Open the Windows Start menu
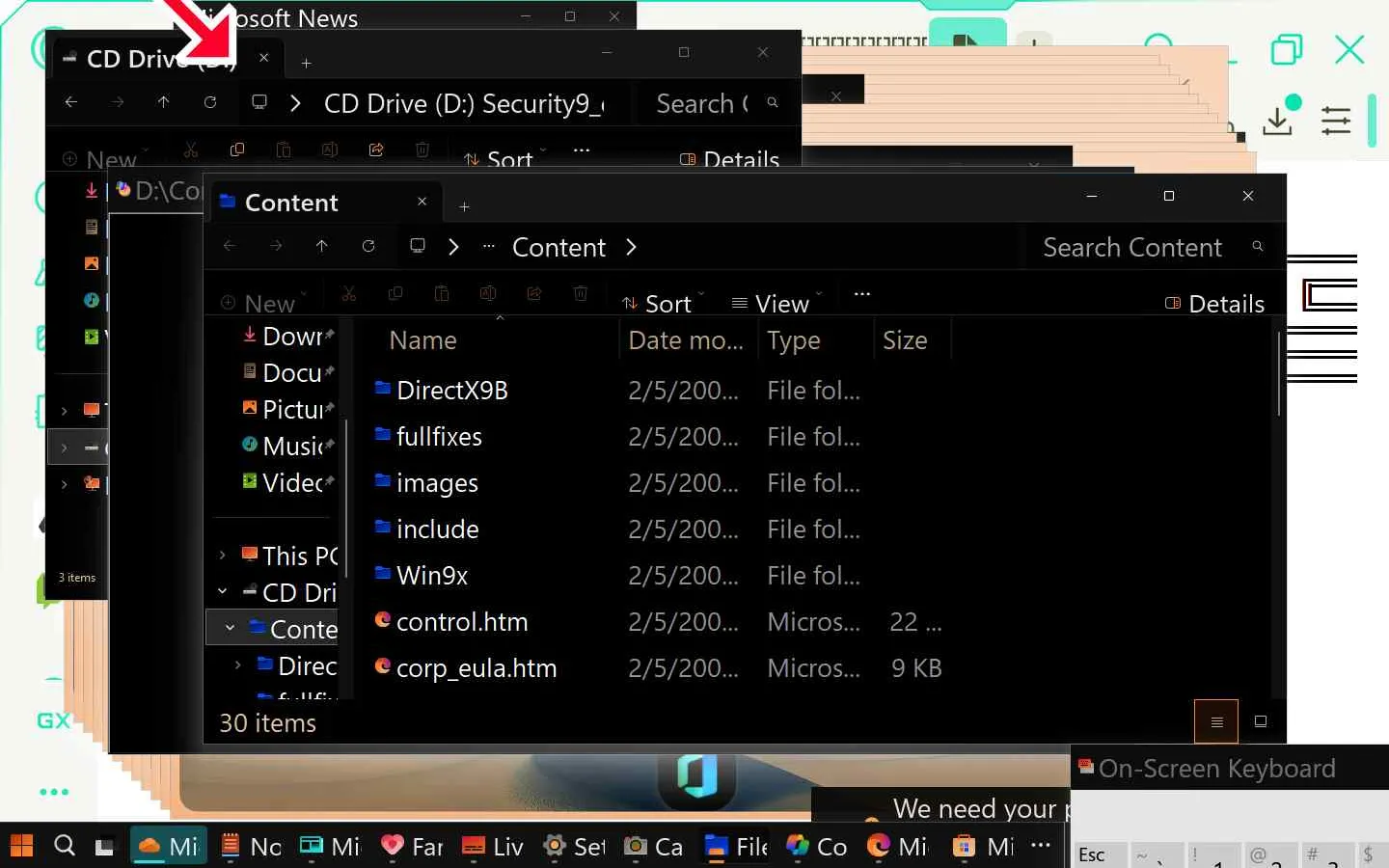 coord(21,846)
